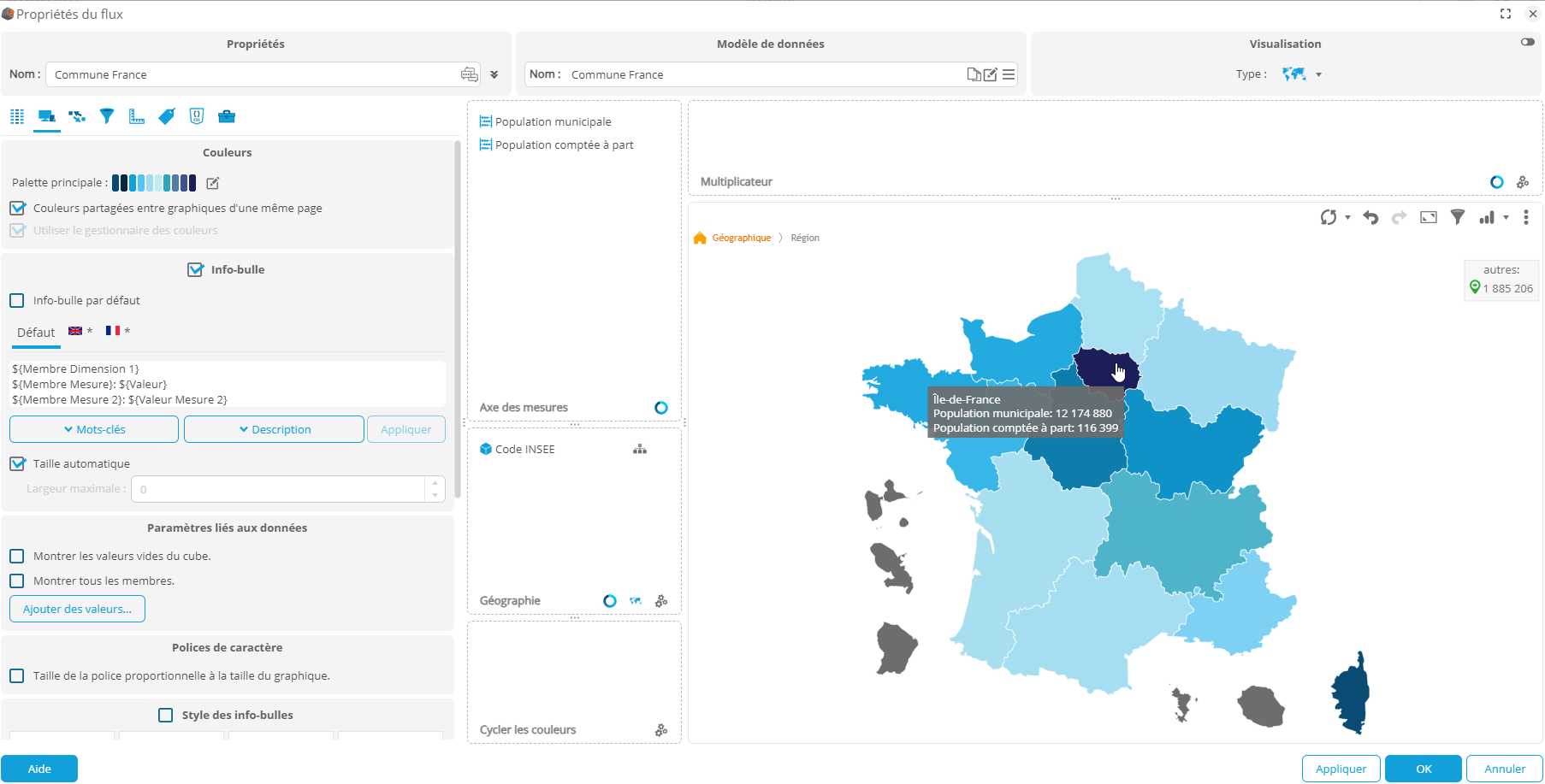
Task: Select the filter icon in the left toolbar
Action: click(x=106, y=116)
